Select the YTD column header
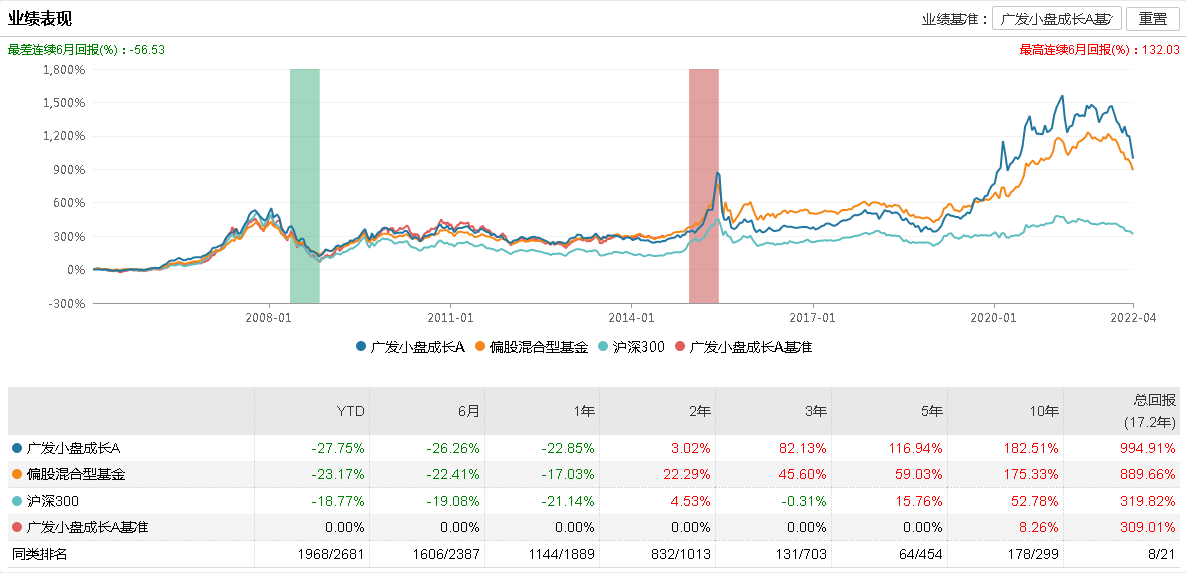 point(350,411)
